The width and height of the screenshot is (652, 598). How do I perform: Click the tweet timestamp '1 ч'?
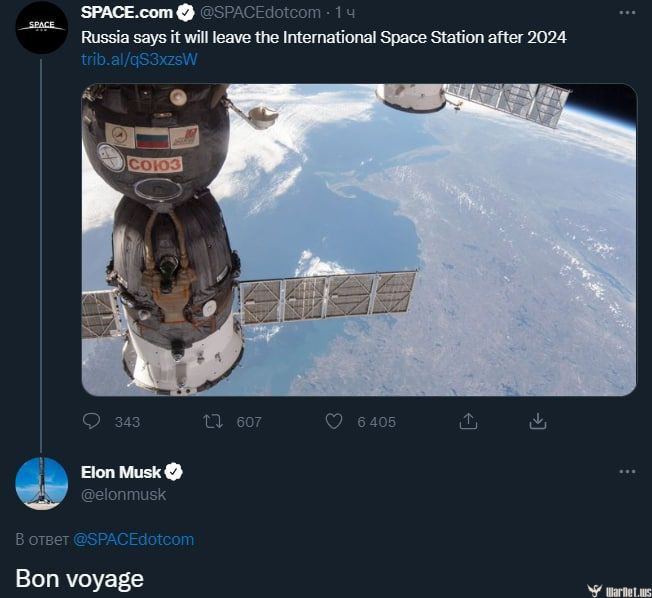tap(344, 13)
